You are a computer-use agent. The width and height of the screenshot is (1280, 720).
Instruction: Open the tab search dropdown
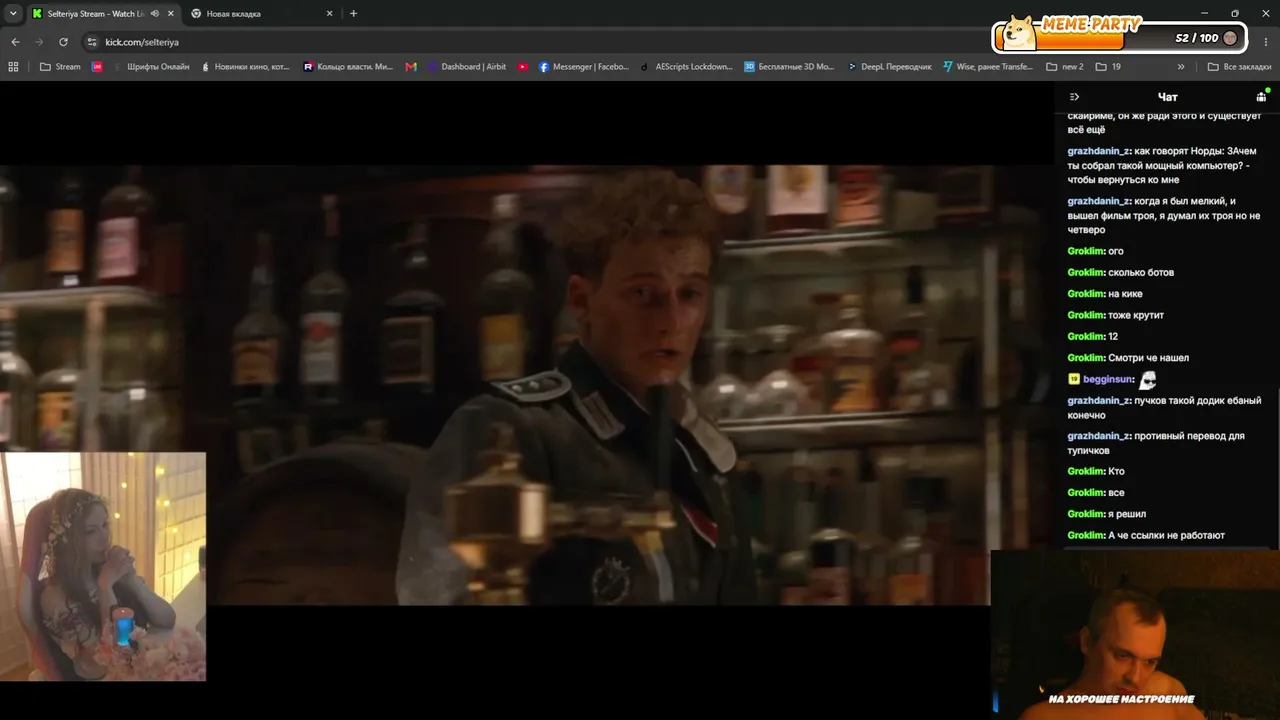[x=13, y=14]
